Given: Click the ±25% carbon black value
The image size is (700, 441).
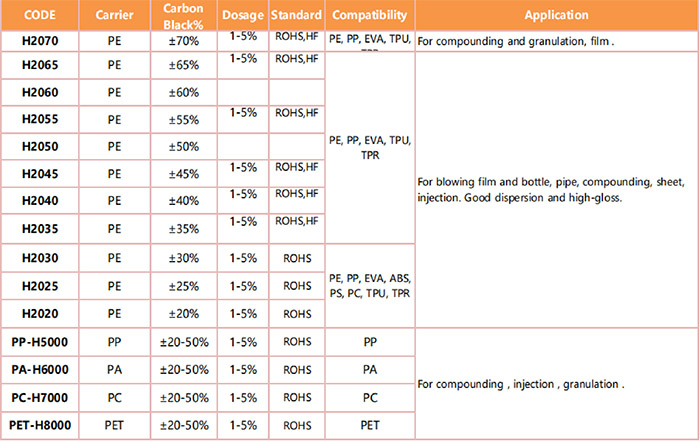Looking at the screenshot, I should click(x=183, y=286).
